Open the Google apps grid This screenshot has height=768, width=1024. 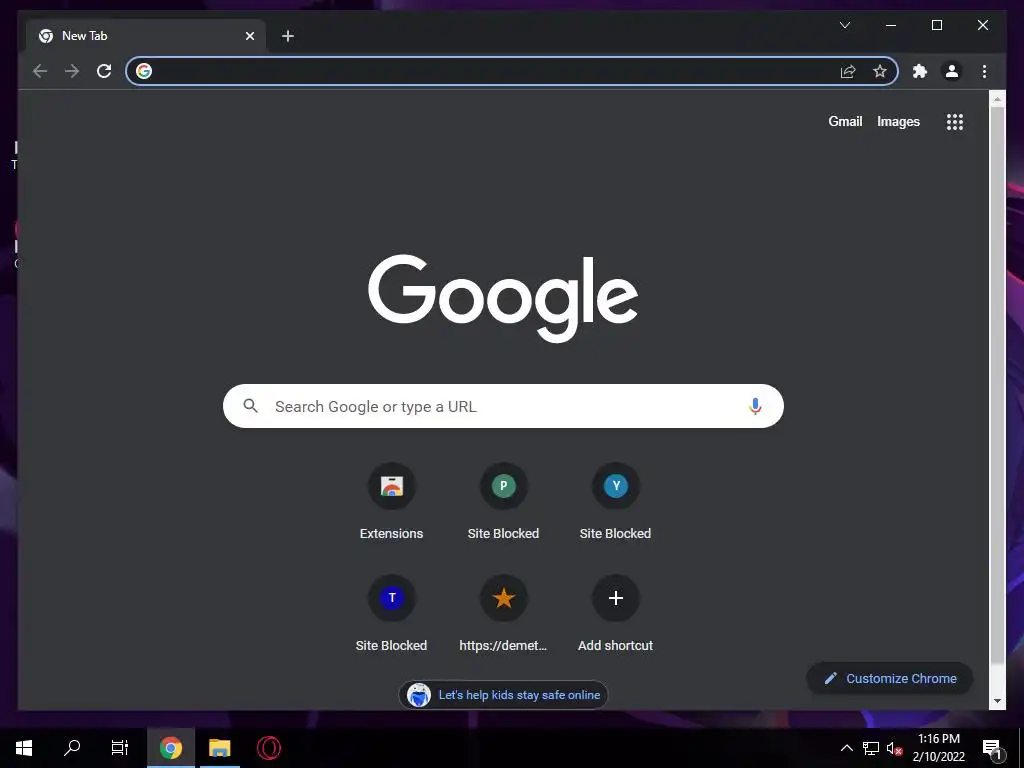point(955,121)
